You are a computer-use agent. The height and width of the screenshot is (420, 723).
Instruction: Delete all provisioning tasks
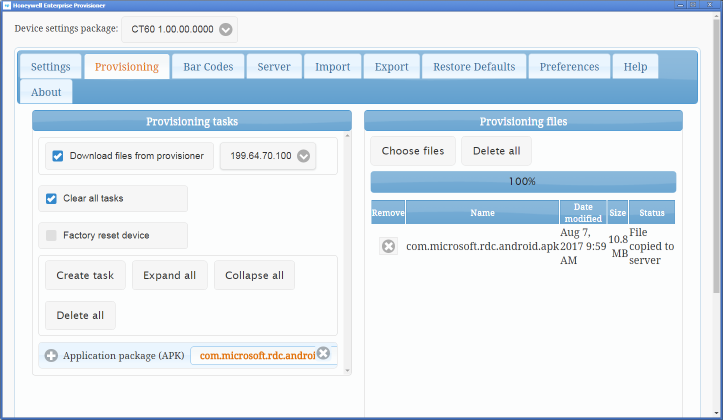(80, 315)
